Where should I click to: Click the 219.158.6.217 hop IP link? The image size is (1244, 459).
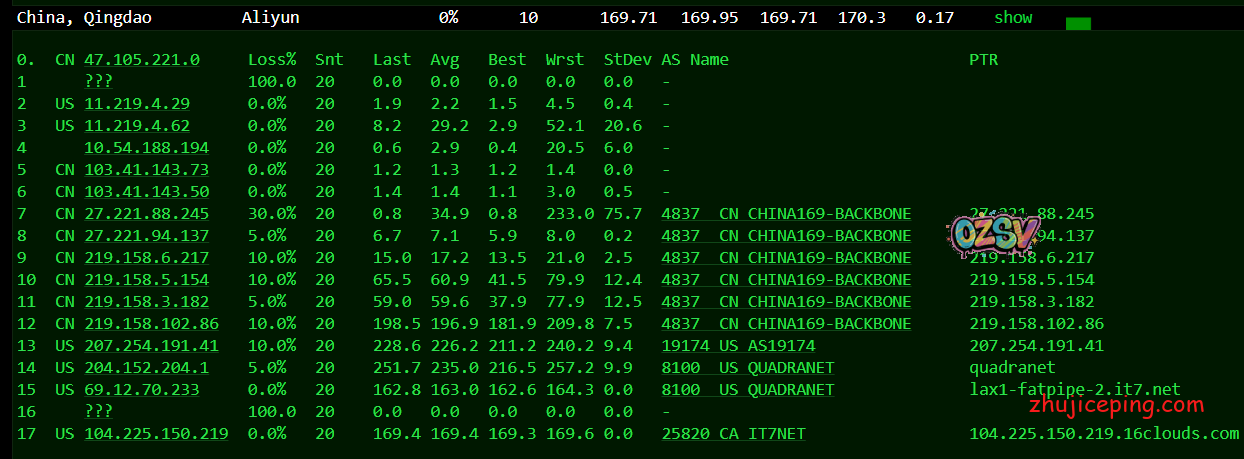tap(146, 258)
